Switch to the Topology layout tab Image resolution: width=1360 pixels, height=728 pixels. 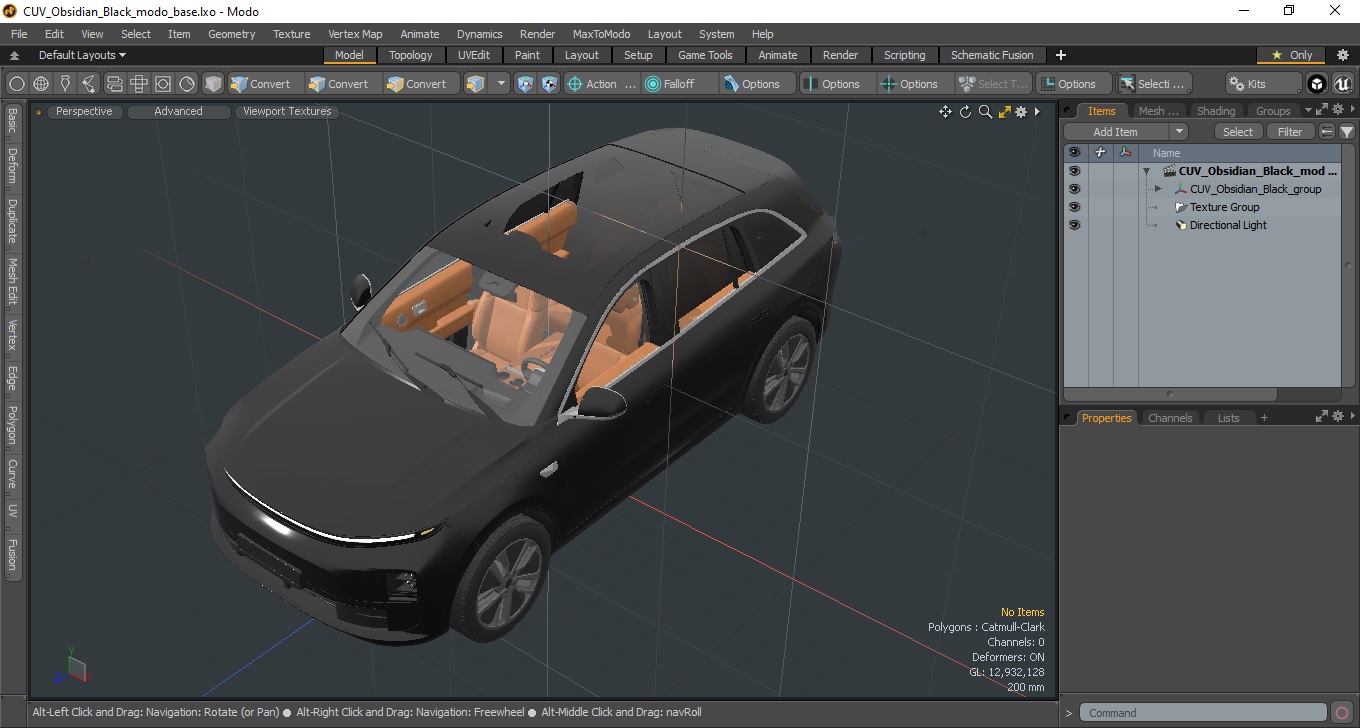point(411,55)
